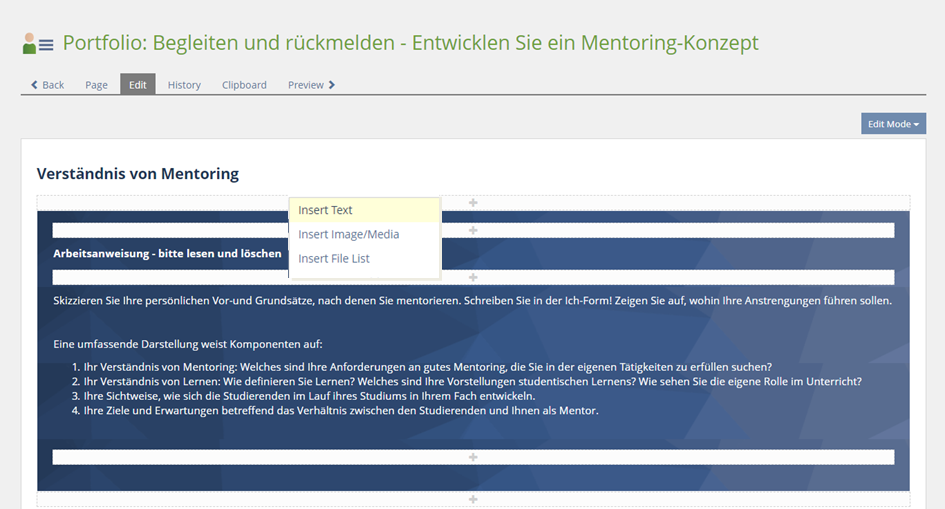Pick Insert File List from the menu
Screen dimensions: 945x509
click(334, 258)
